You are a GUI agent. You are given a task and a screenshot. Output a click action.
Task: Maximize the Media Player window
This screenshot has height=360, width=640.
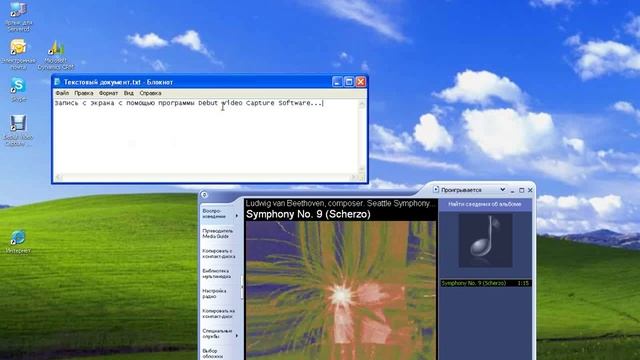pos(522,190)
